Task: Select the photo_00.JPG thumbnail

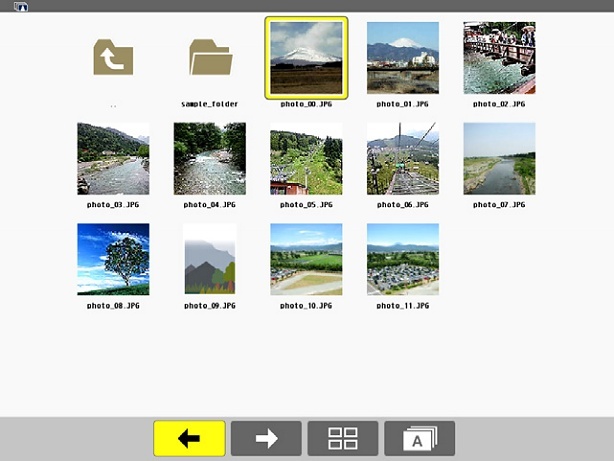Action: pyautogui.click(x=306, y=58)
